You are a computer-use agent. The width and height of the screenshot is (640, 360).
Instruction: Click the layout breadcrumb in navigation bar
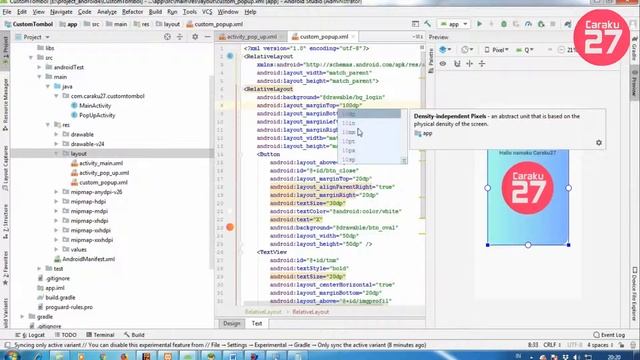[x=168, y=24]
